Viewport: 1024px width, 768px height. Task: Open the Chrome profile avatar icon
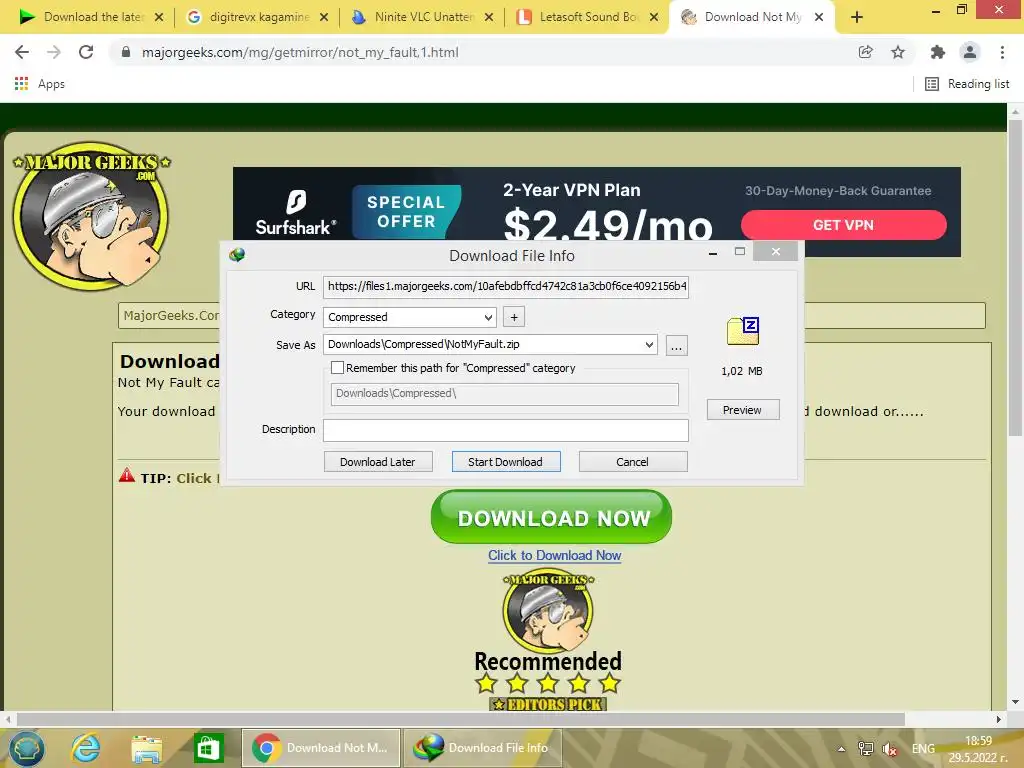[970, 52]
